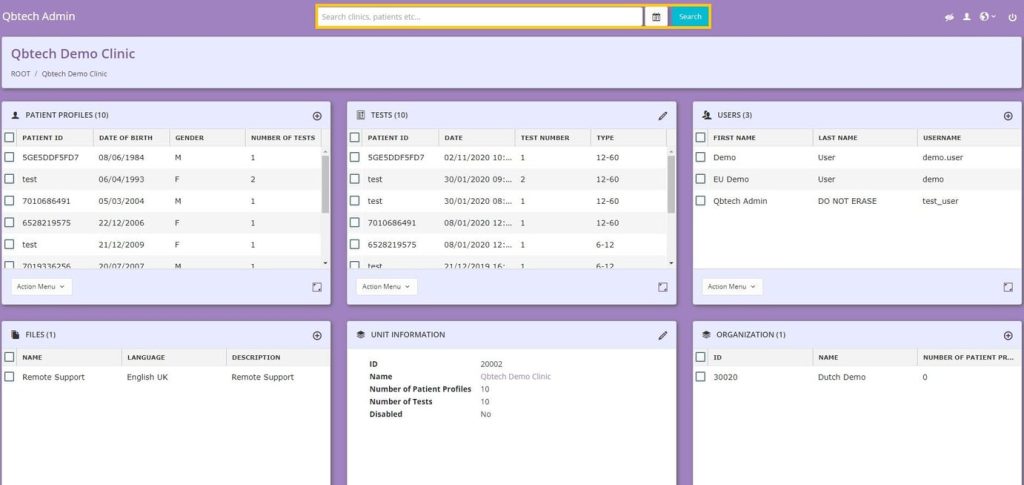Viewport: 1024px width, 485px height.
Task: Sort users by Last Name column
Action: click(837, 138)
